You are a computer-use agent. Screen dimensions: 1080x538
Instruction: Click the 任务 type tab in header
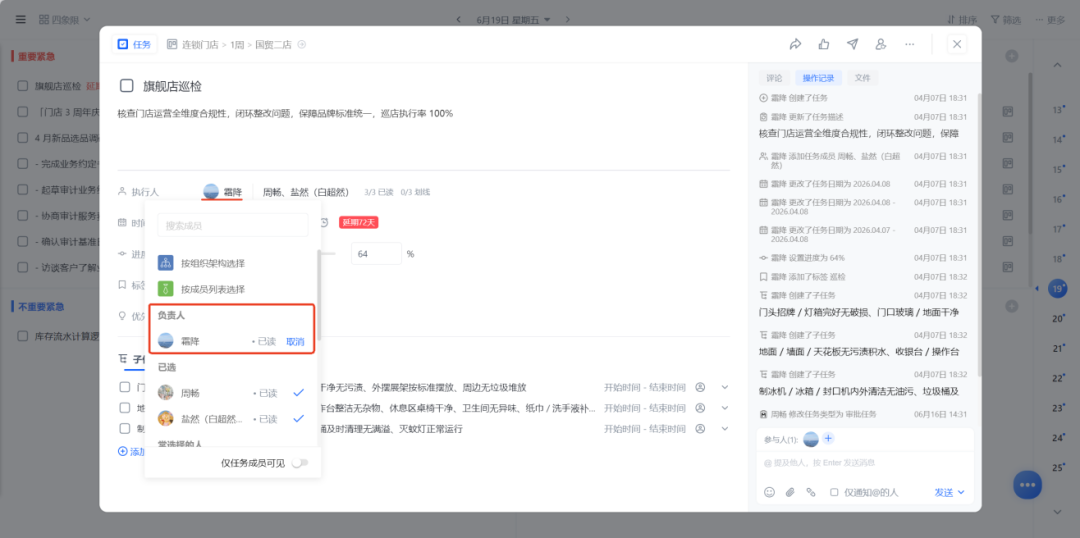coord(134,44)
